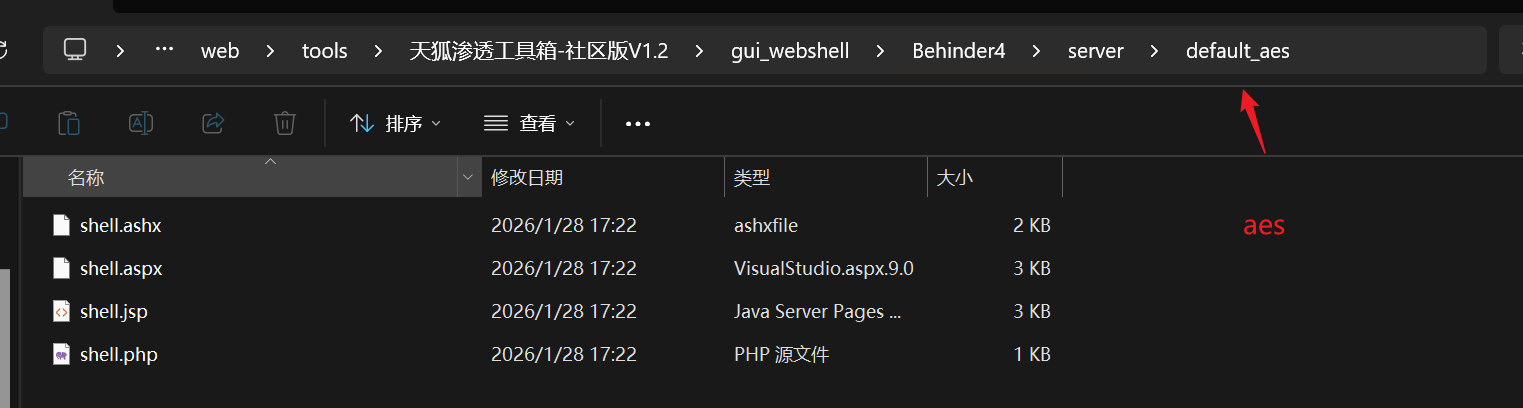
Task: Click the shell.ashx file icon
Action: point(61,226)
